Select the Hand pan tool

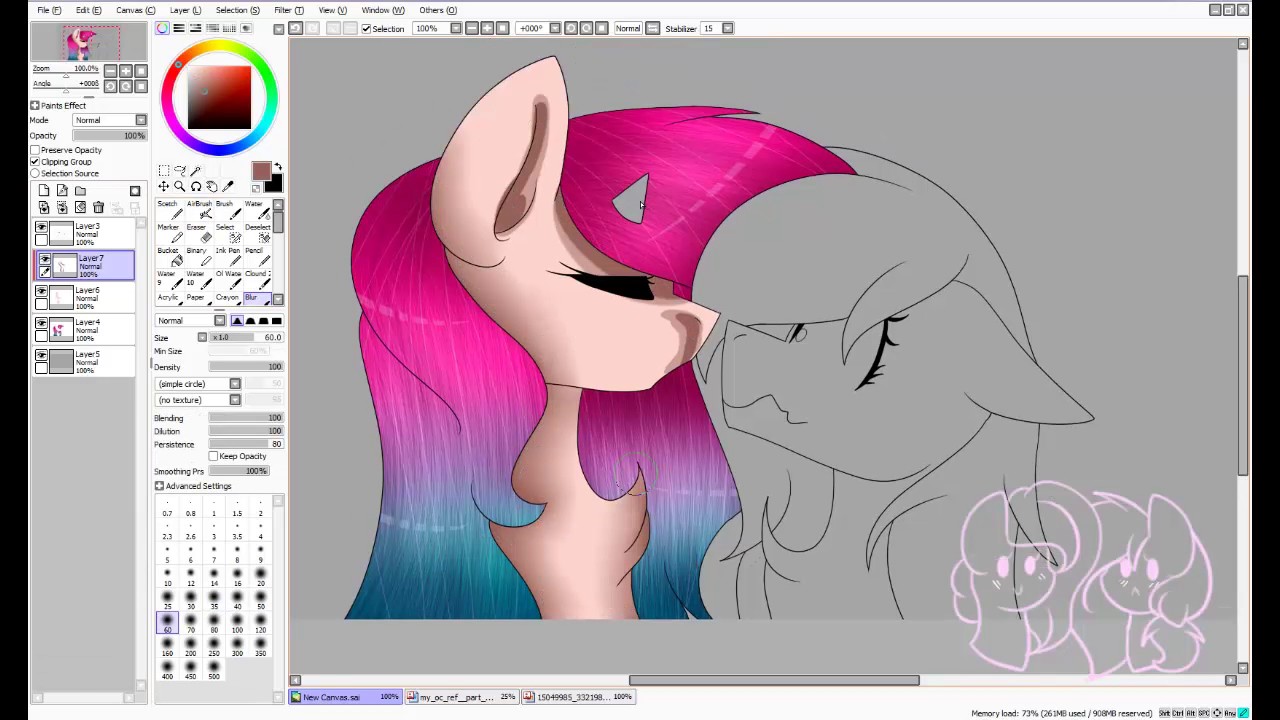coord(212,186)
